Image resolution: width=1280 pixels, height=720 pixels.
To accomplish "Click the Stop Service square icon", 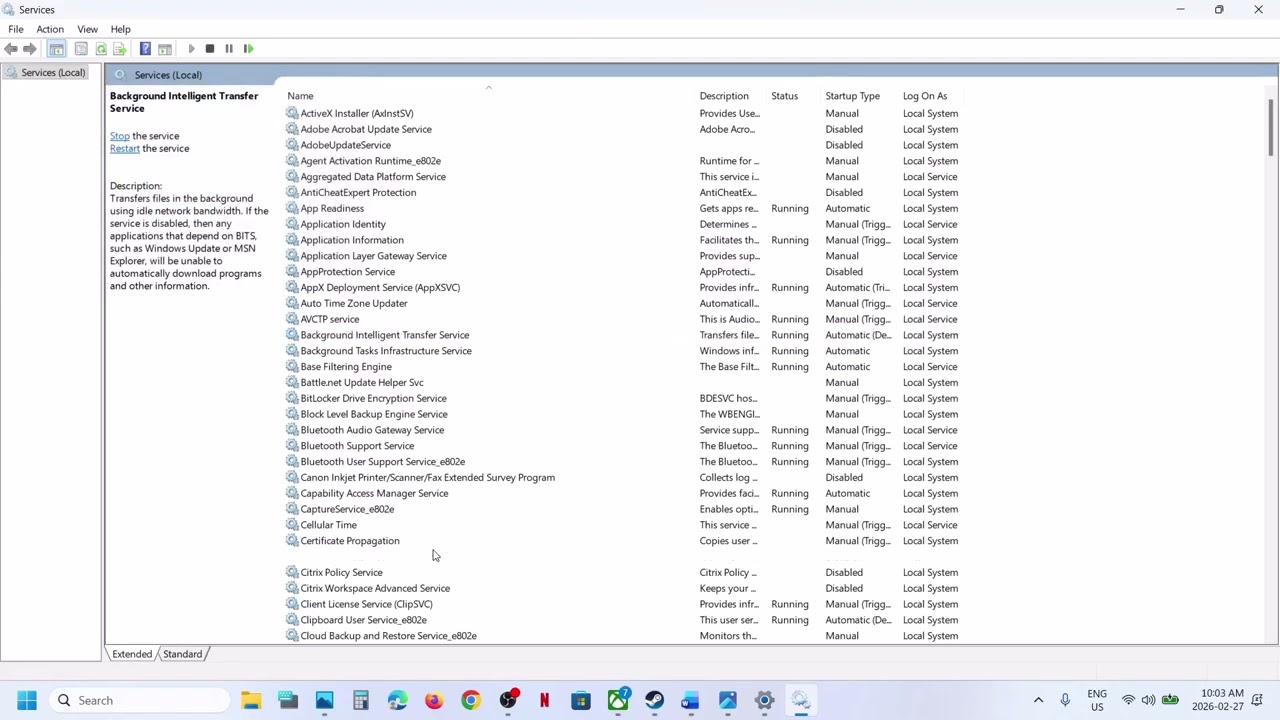I will coord(209,48).
